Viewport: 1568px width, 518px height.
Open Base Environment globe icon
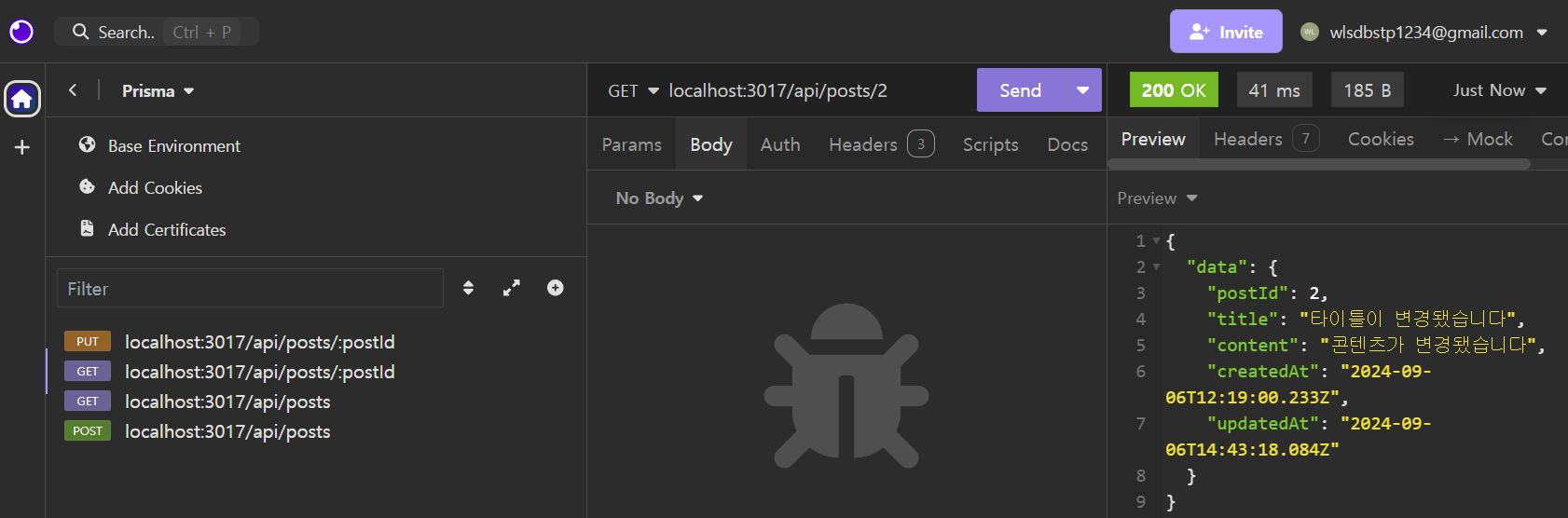[88, 144]
